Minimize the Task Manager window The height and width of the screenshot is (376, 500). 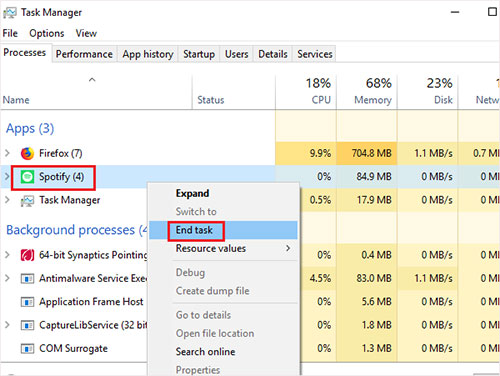pyautogui.click(x=455, y=12)
